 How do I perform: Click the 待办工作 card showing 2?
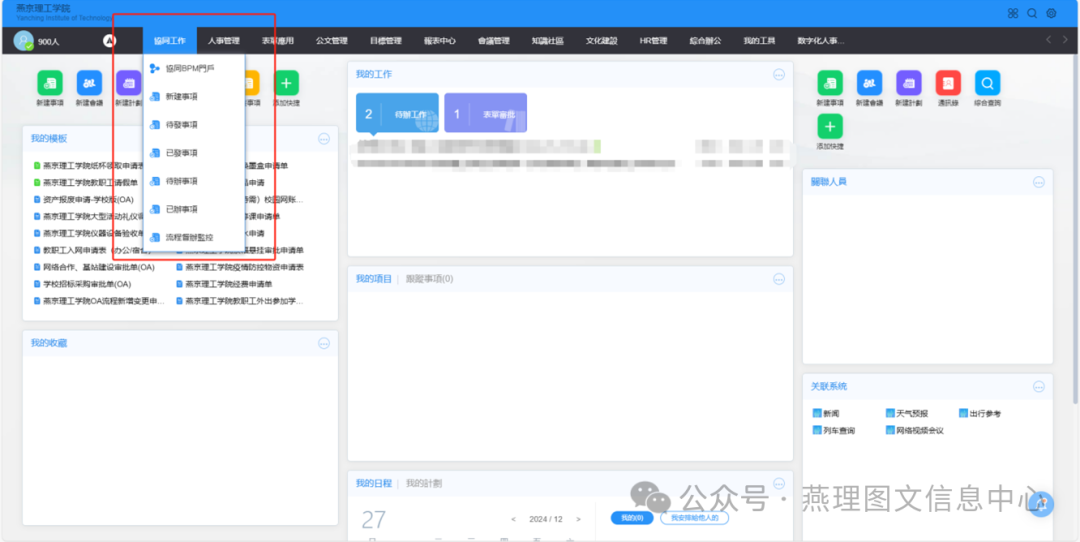(x=397, y=114)
